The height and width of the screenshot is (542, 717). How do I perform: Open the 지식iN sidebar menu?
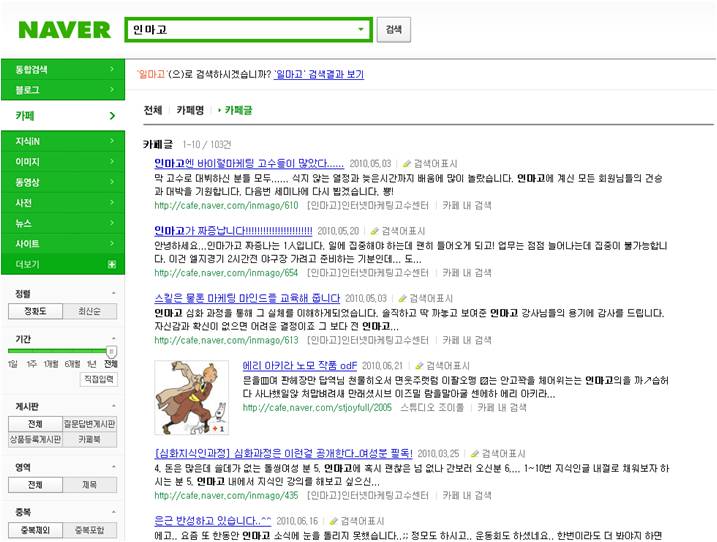tap(63, 141)
